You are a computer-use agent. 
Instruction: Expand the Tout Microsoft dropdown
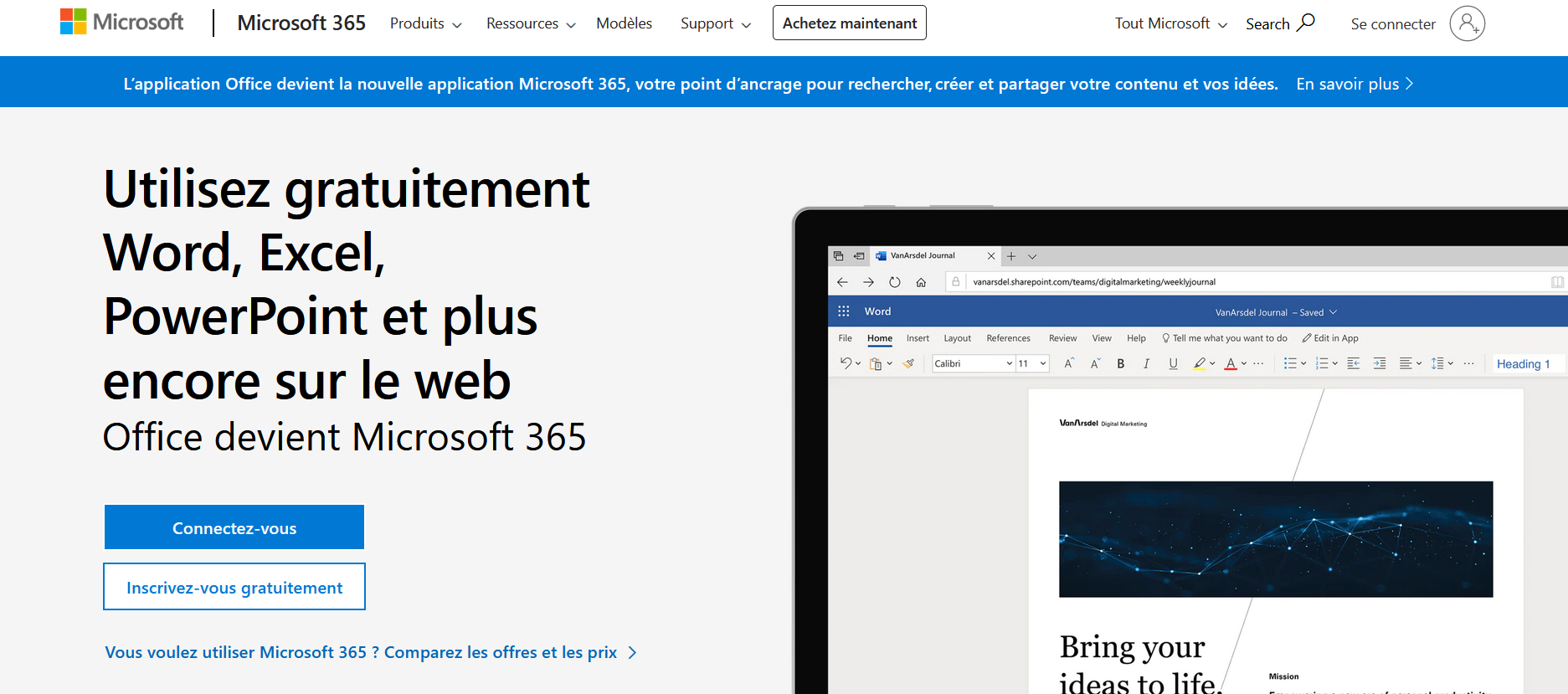(1171, 23)
